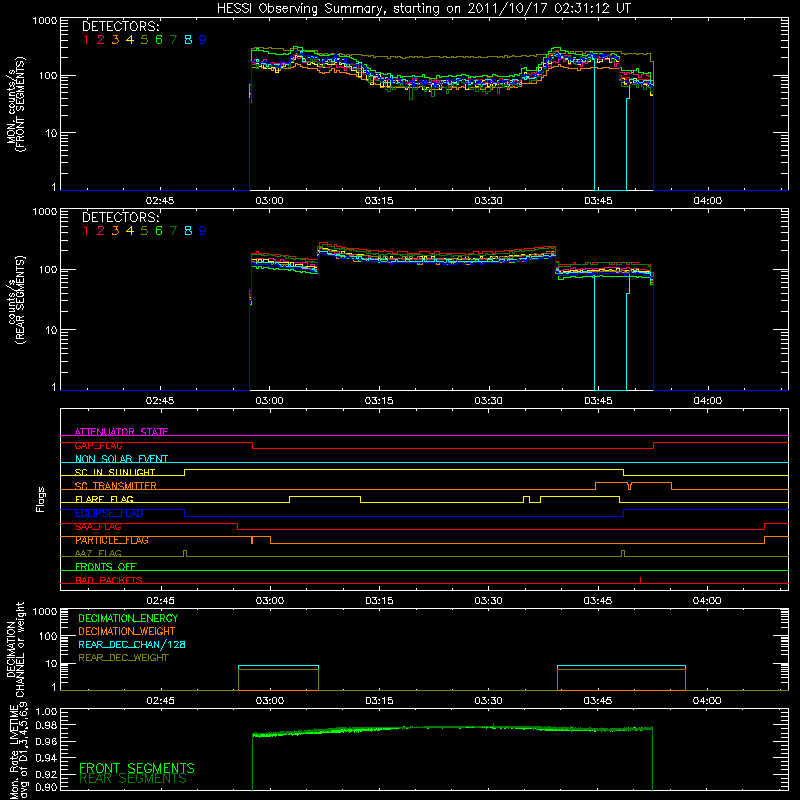Viewport: 800px width, 800px height.
Task: Click 03:30 time tick under flags panel
Action: click(x=489, y=601)
